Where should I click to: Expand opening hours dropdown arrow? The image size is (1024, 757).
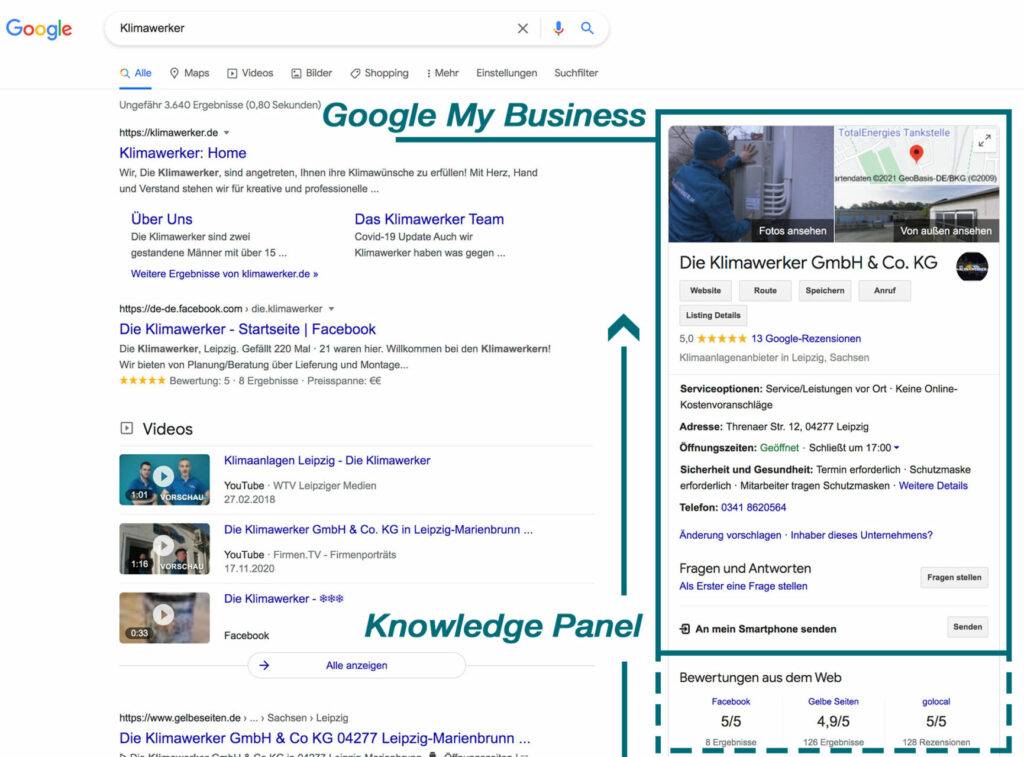[897, 447]
